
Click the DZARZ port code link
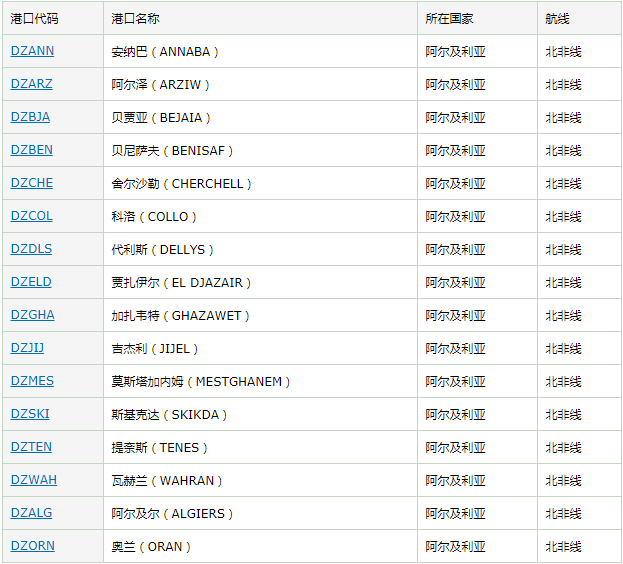click(31, 84)
